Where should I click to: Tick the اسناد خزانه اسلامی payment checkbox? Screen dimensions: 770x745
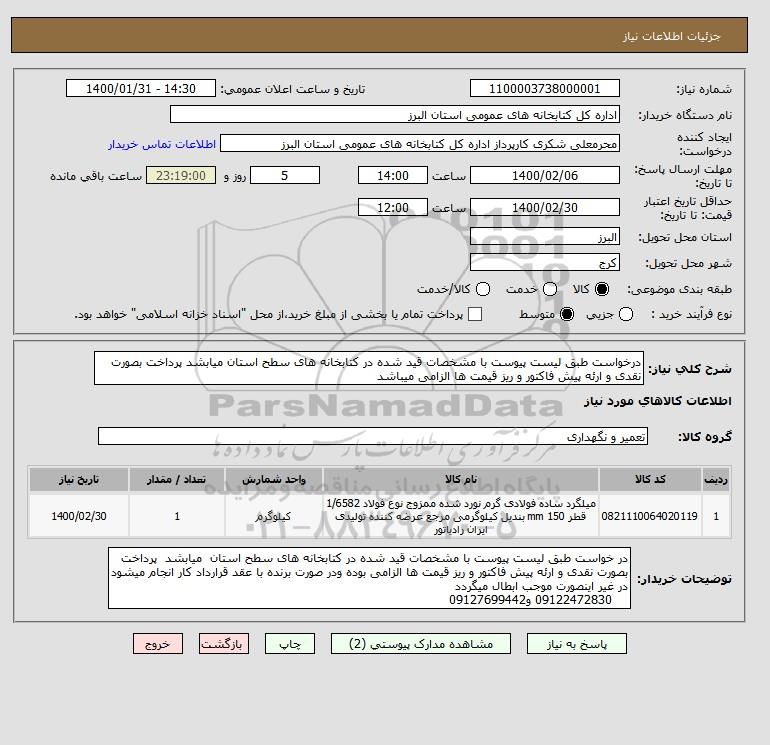pyautogui.click(x=475, y=314)
